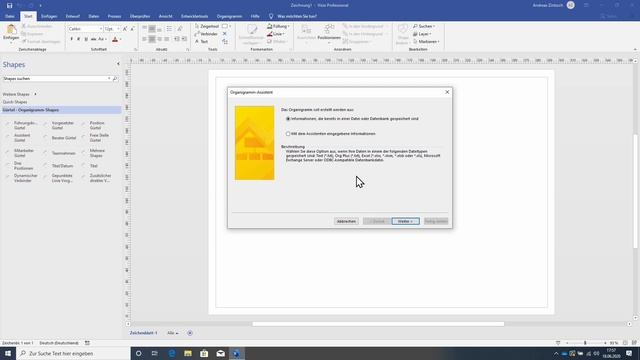640x360 pixels.
Task: Click the bullet list icon in Absatz
Action: pos(169,29)
